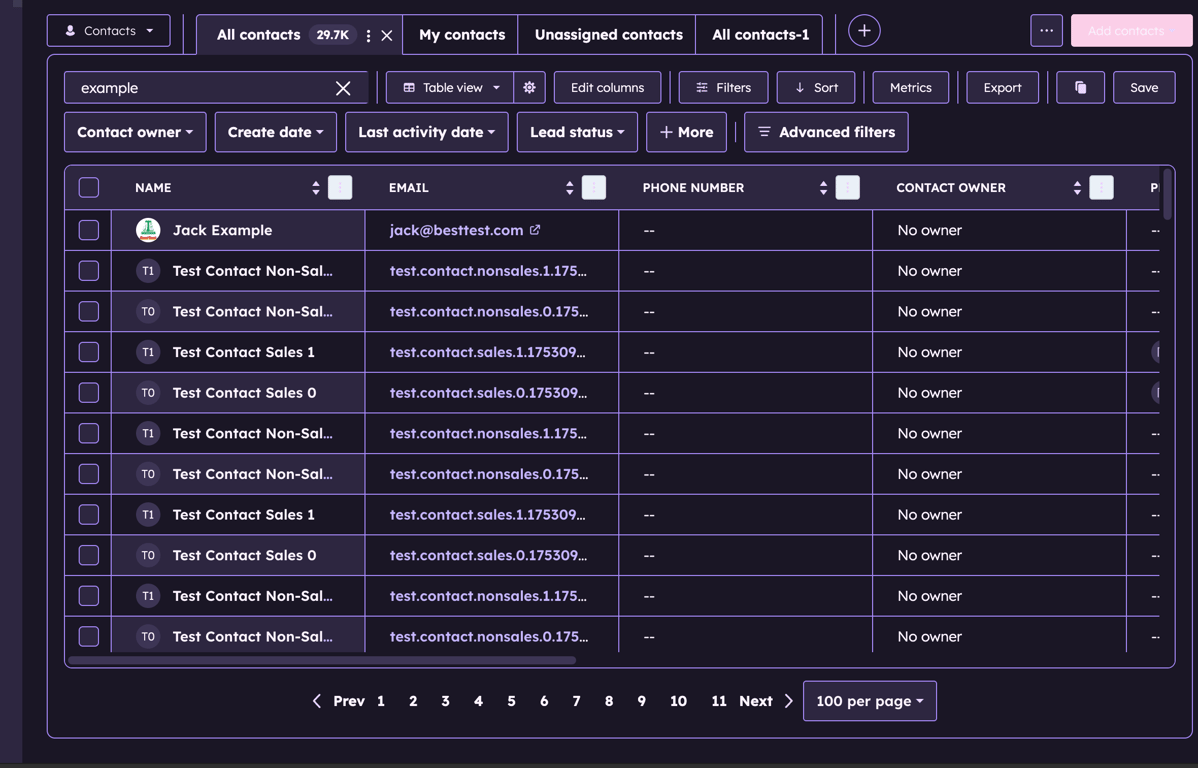
Task: Open the 100 per page dropdown
Action: point(869,700)
